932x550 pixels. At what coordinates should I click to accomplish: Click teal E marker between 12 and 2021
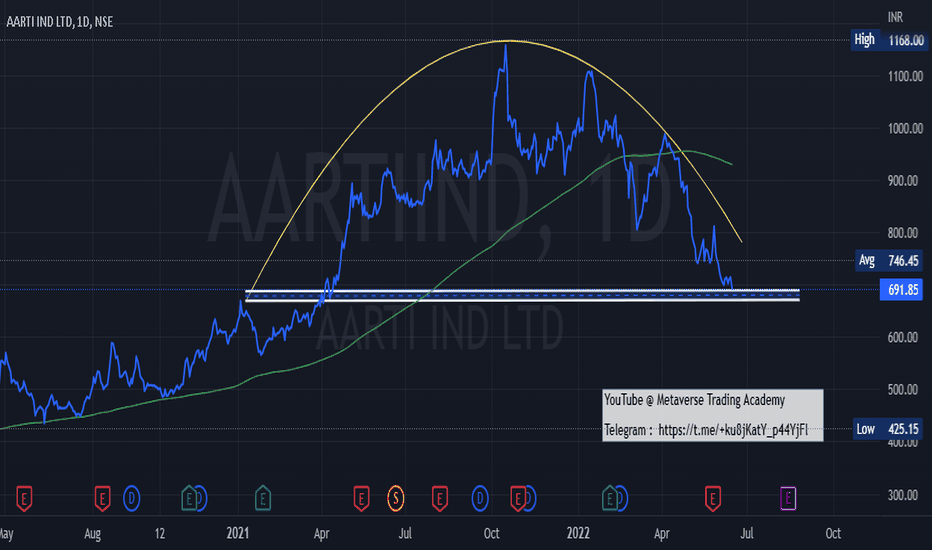click(189, 498)
